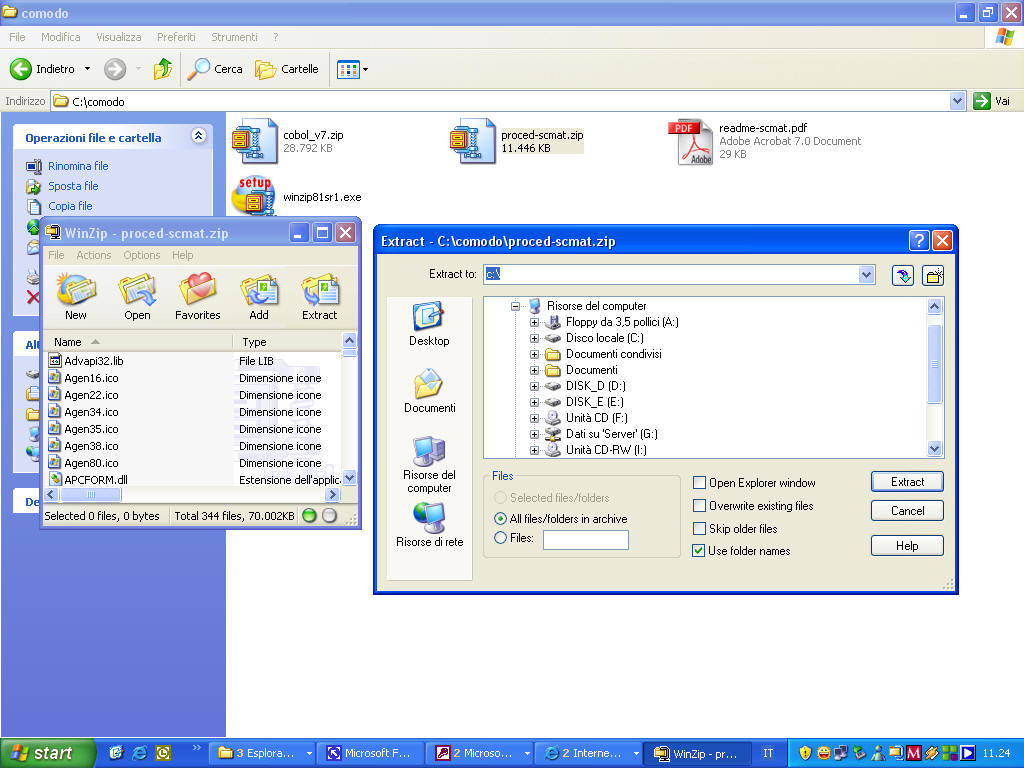Open the WinZip Options menu
Viewport: 1024px width, 768px height.
click(x=142, y=255)
